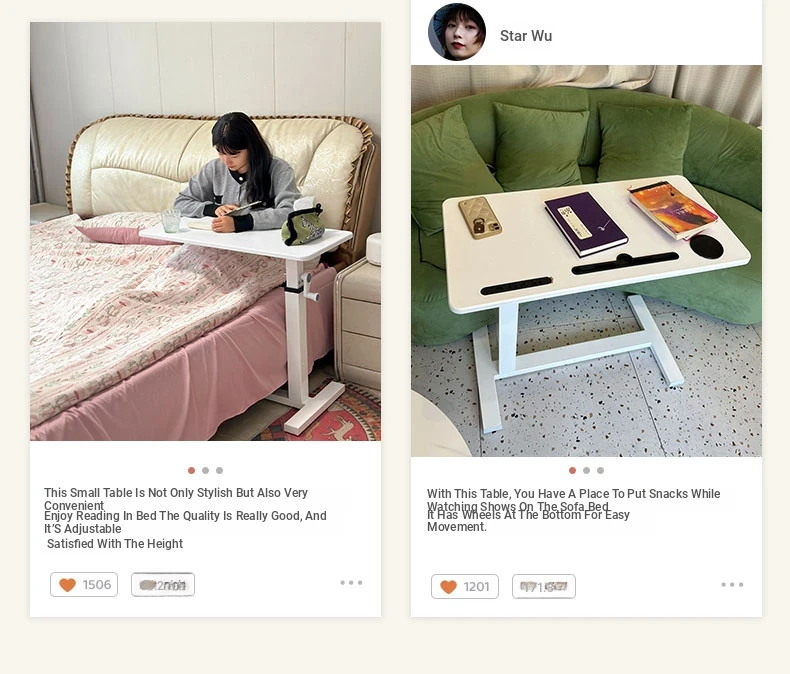790x674 pixels.
Task: Go to third carousel dot under sofa photo
Action: pos(601,470)
